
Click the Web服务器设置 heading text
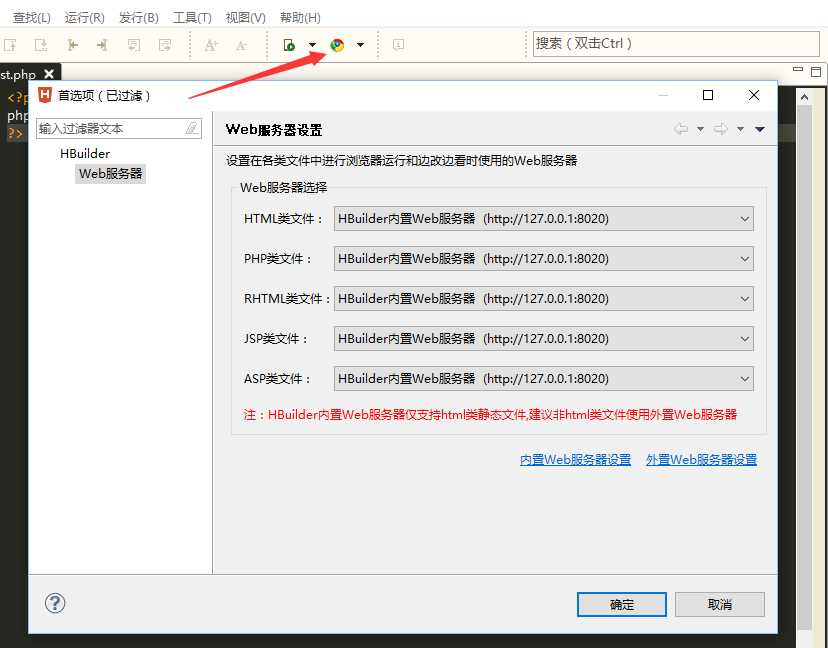pos(274,130)
